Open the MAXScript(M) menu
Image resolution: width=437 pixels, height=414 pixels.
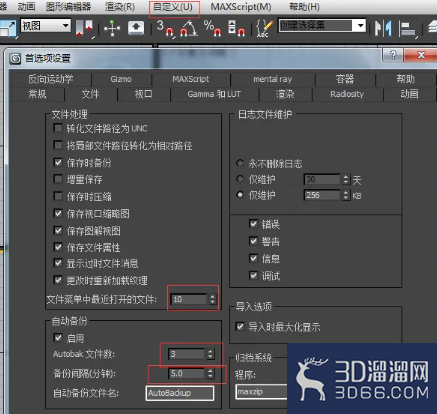click(x=241, y=7)
